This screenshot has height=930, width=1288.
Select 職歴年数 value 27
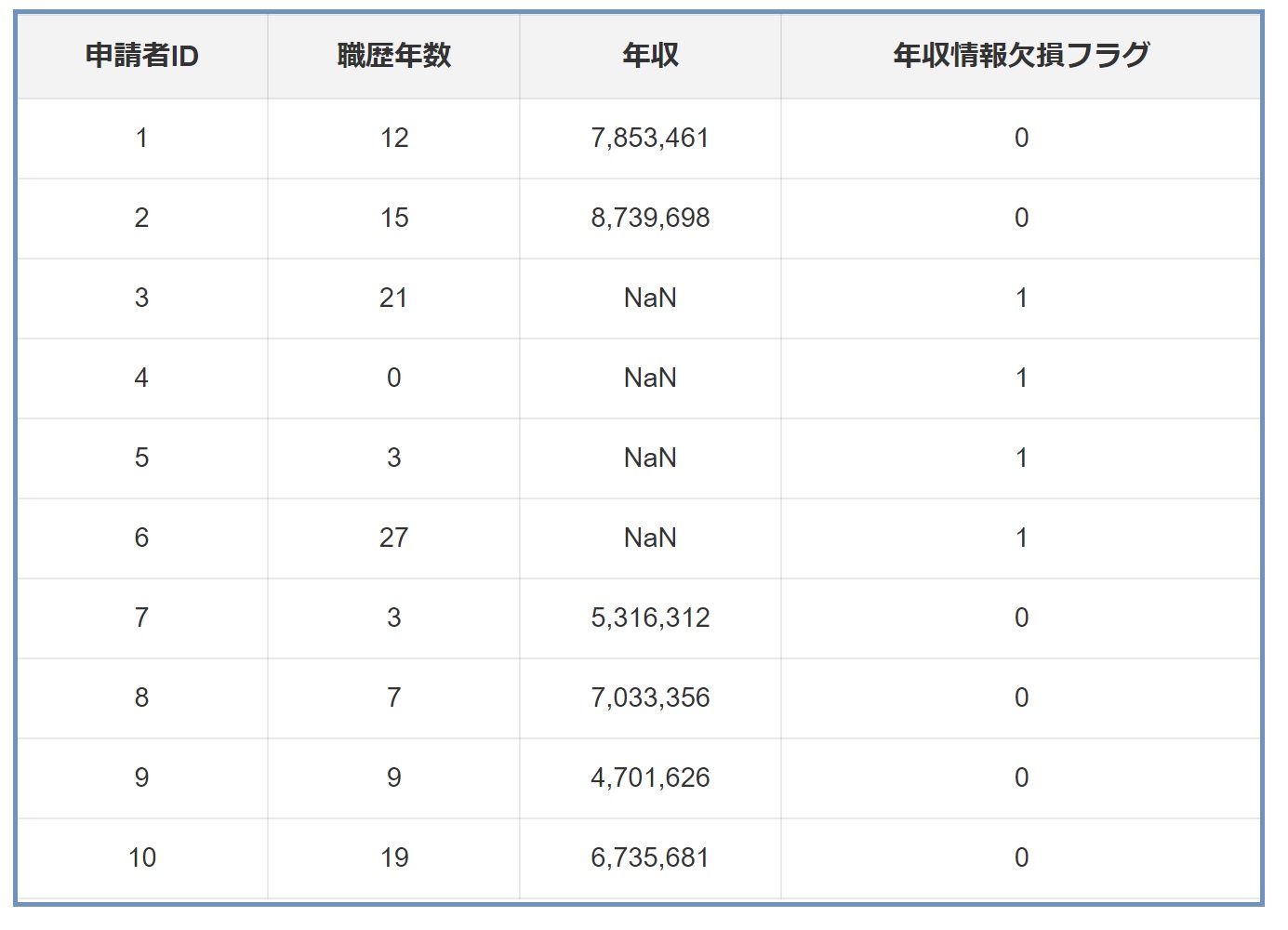point(394,538)
